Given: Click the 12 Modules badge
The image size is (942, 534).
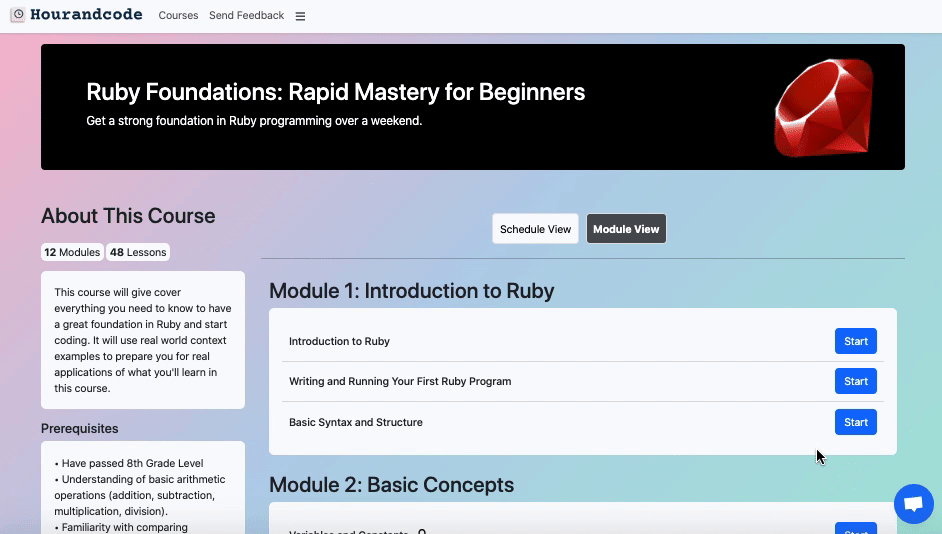Looking at the screenshot, I should [72, 252].
